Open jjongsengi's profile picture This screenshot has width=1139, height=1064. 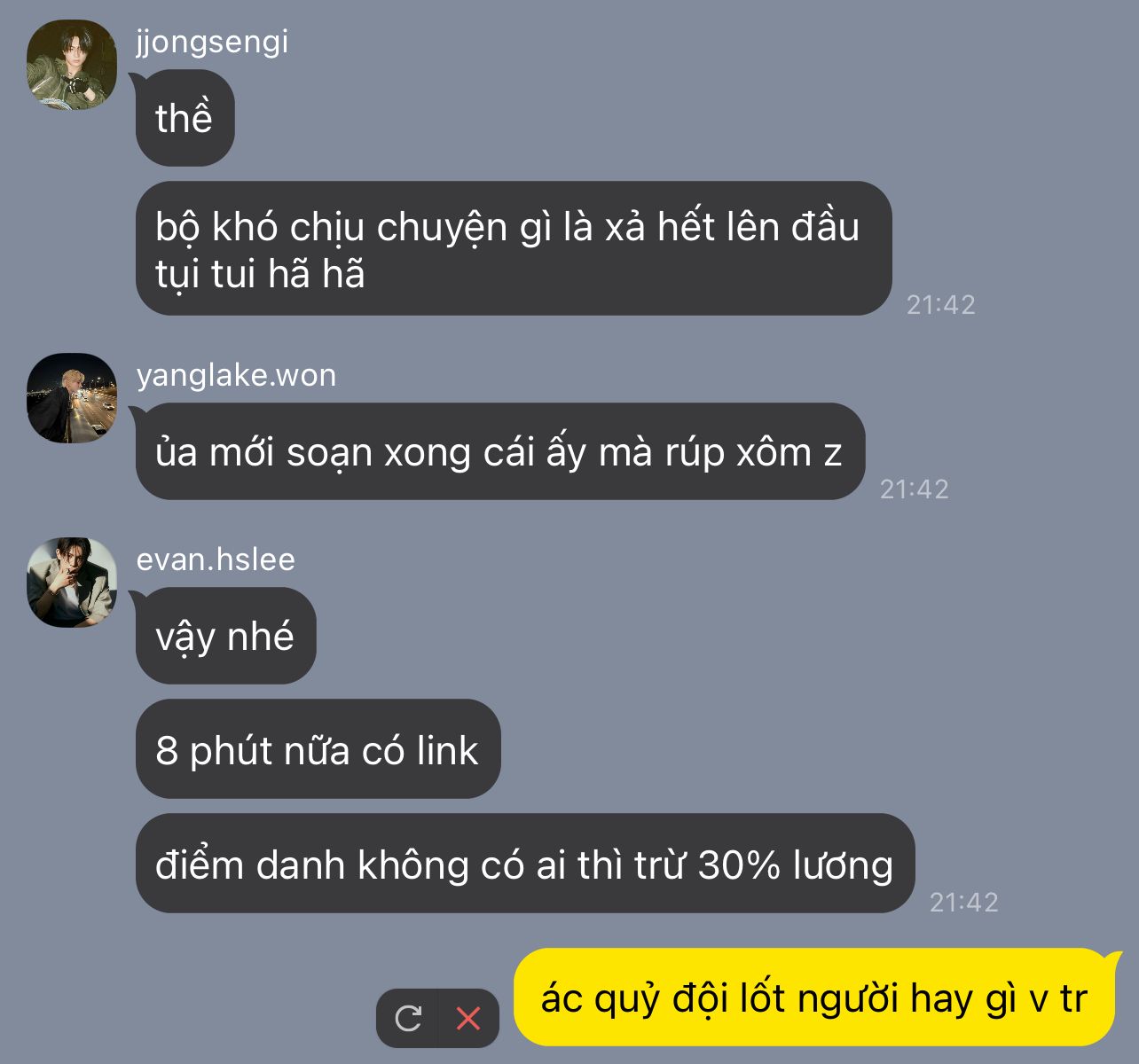coord(72,65)
